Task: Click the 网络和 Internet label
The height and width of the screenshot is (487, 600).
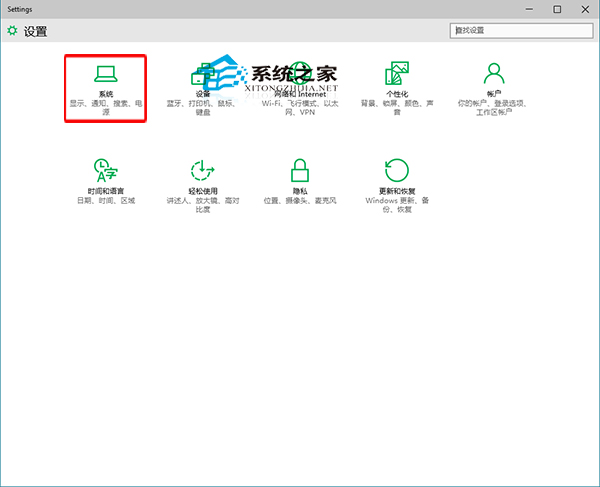Action: (x=300, y=94)
